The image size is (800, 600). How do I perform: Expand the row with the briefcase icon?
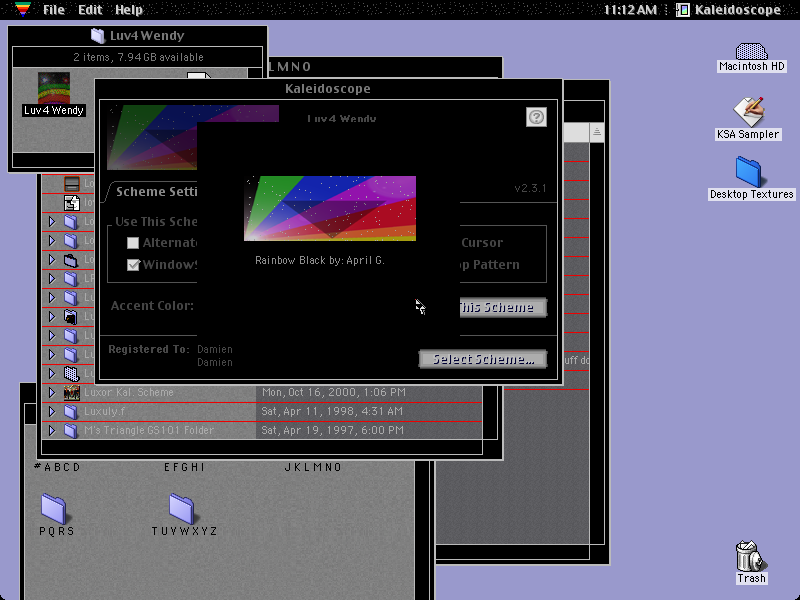coord(52,260)
